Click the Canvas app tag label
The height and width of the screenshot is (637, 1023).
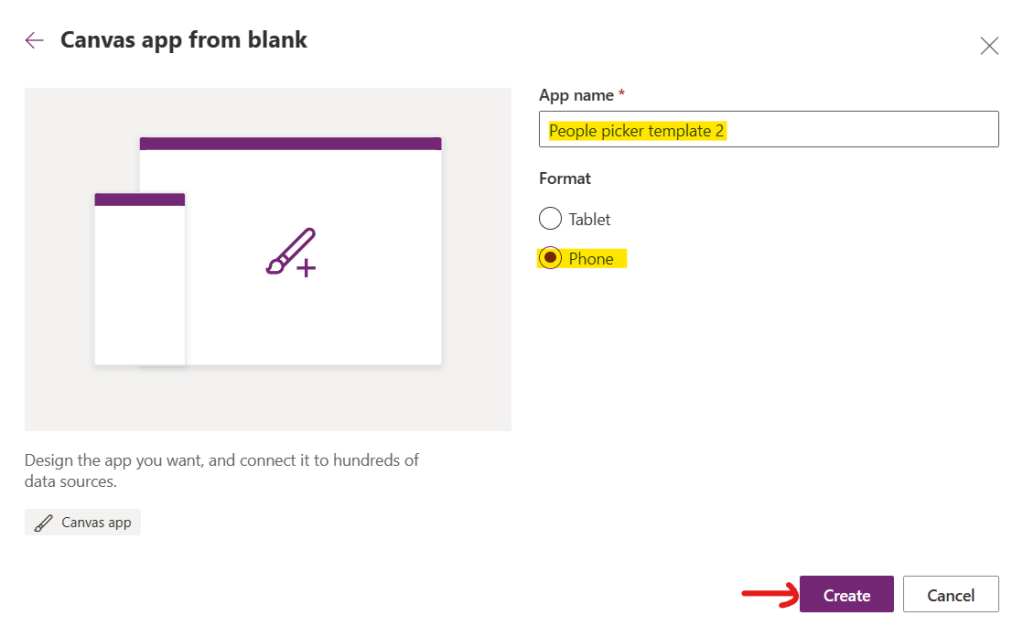[x=96, y=522]
